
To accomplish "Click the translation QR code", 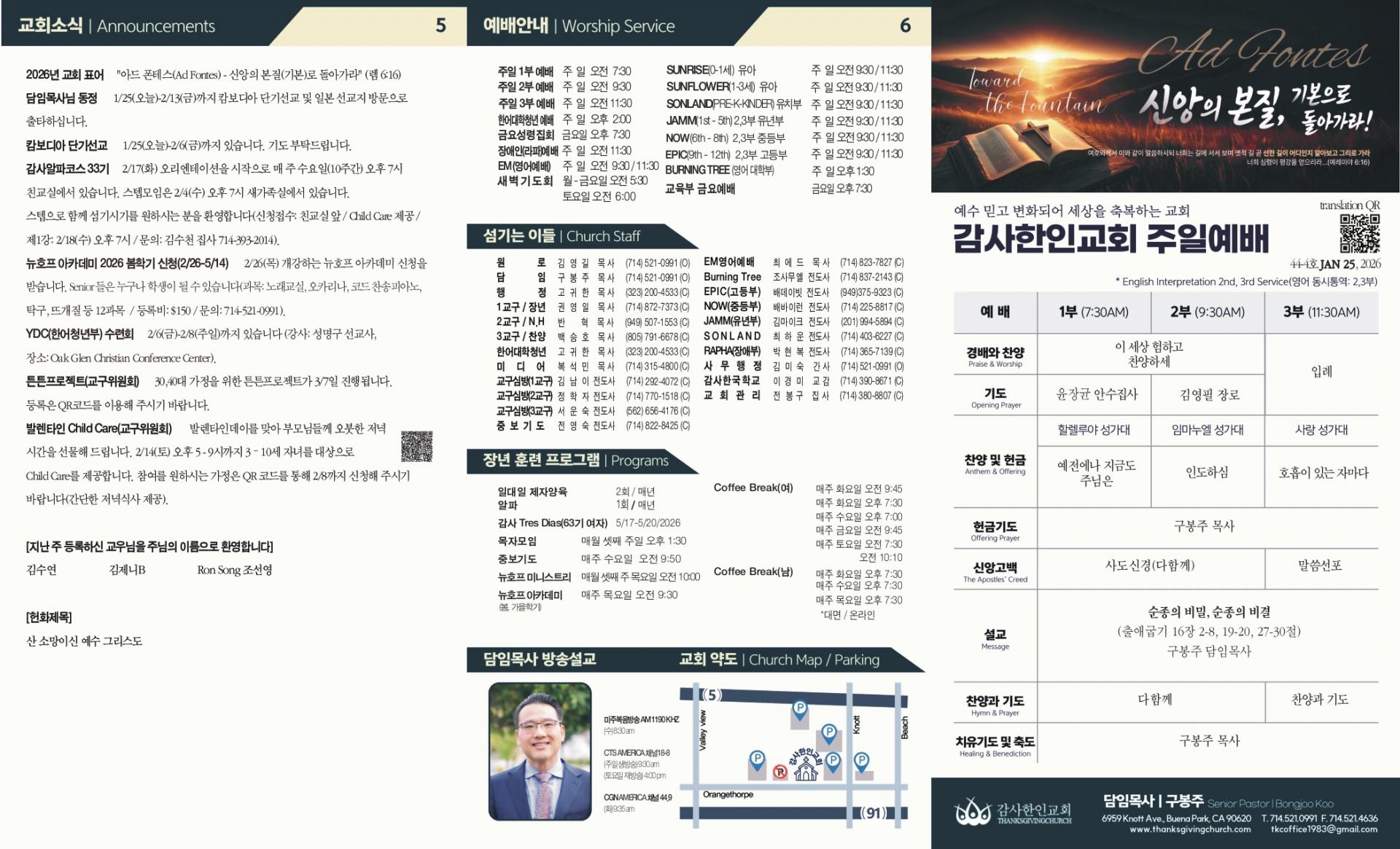I will tap(1359, 233).
